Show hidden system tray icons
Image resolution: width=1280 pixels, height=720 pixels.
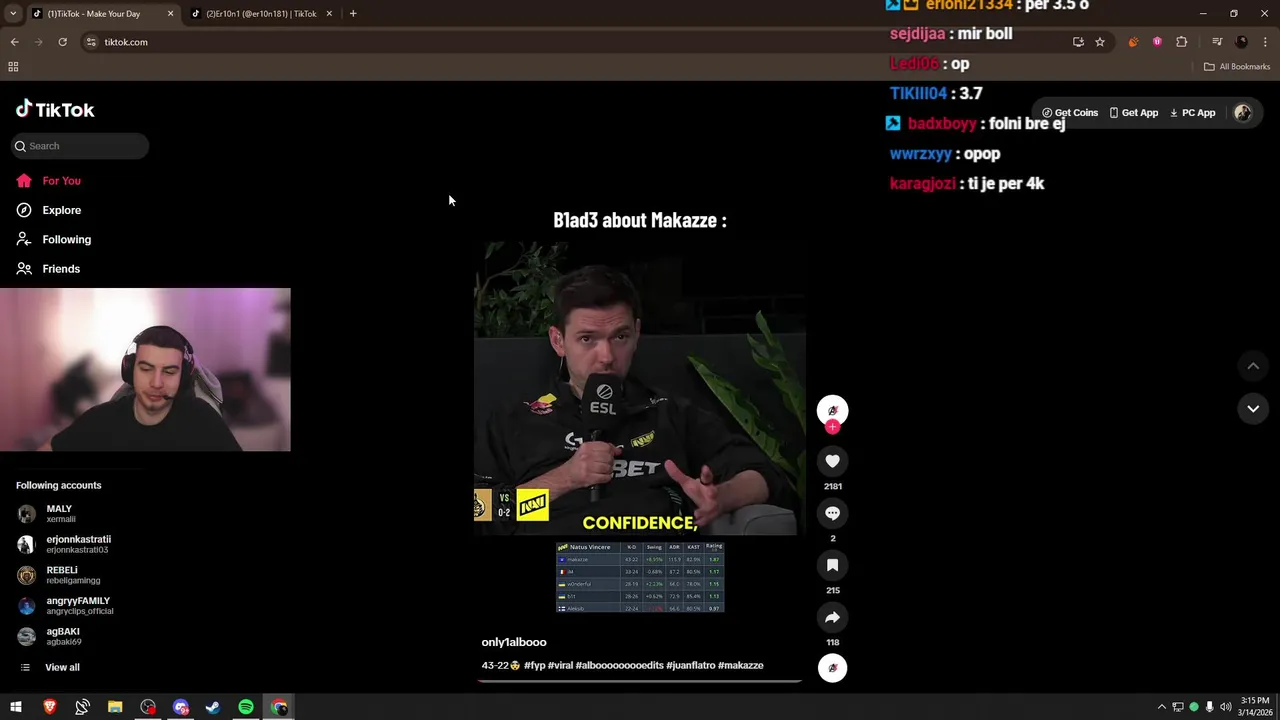pyautogui.click(x=1161, y=707)
